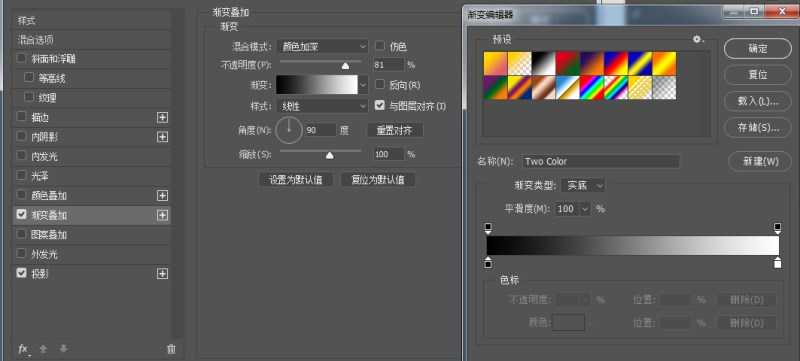Screen dimensions: 800x361
Task: Click the angle value field showing 90
Action: 321,130
